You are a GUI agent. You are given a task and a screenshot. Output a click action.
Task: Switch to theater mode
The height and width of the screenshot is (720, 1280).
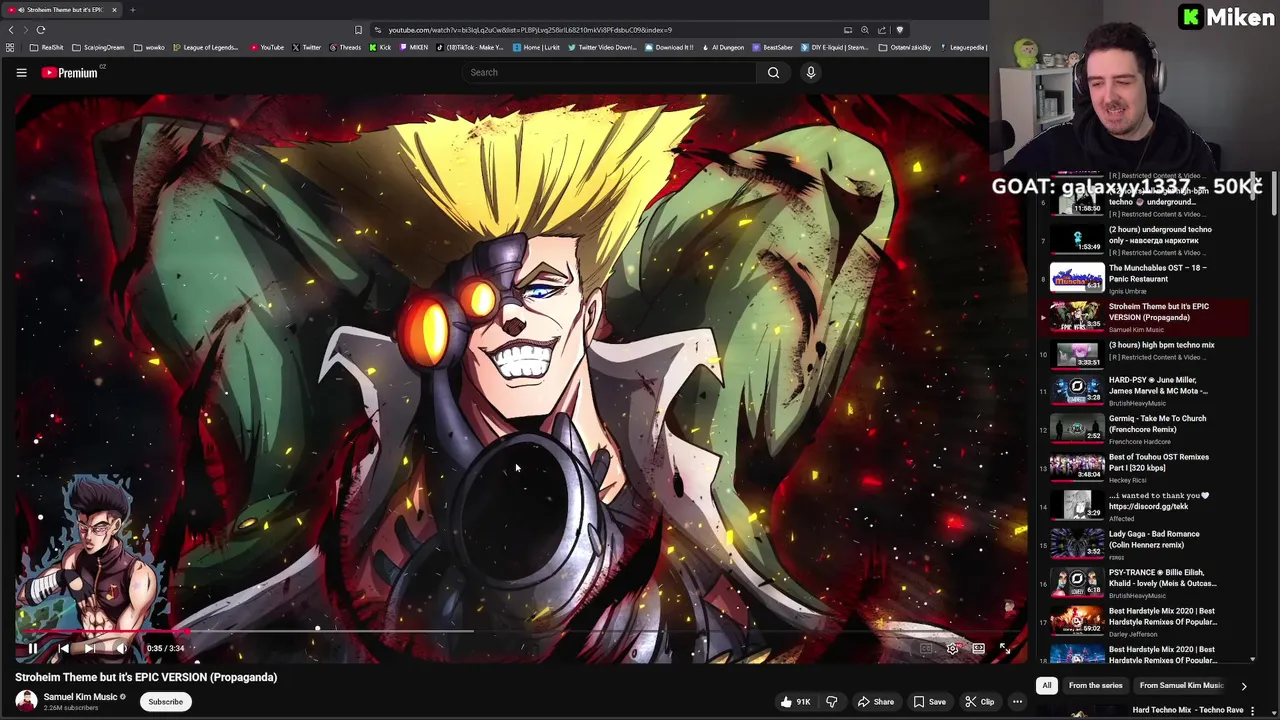pos(978,648)
